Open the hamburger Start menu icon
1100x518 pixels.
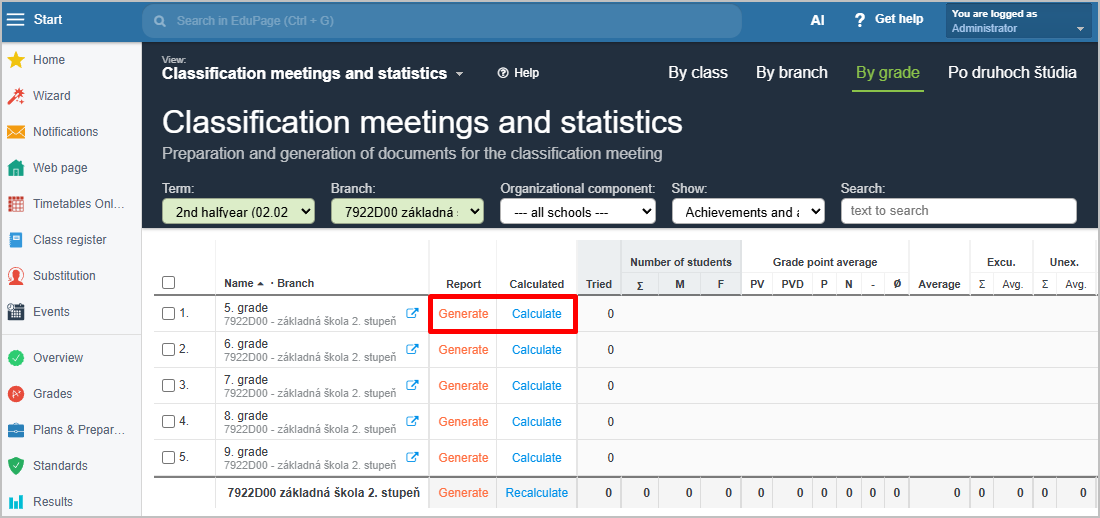(x=16, y=20)
